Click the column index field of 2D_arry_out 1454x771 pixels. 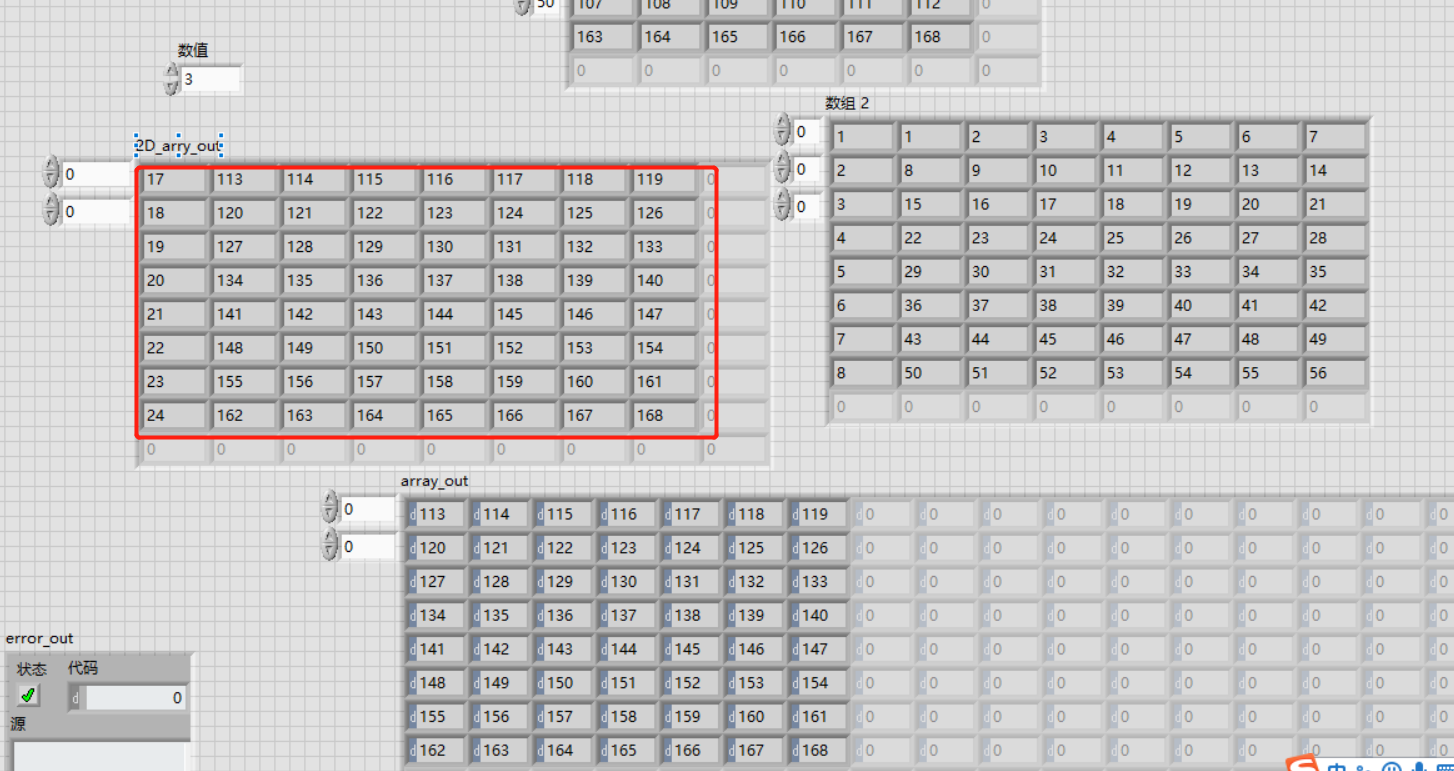(96, 212)
